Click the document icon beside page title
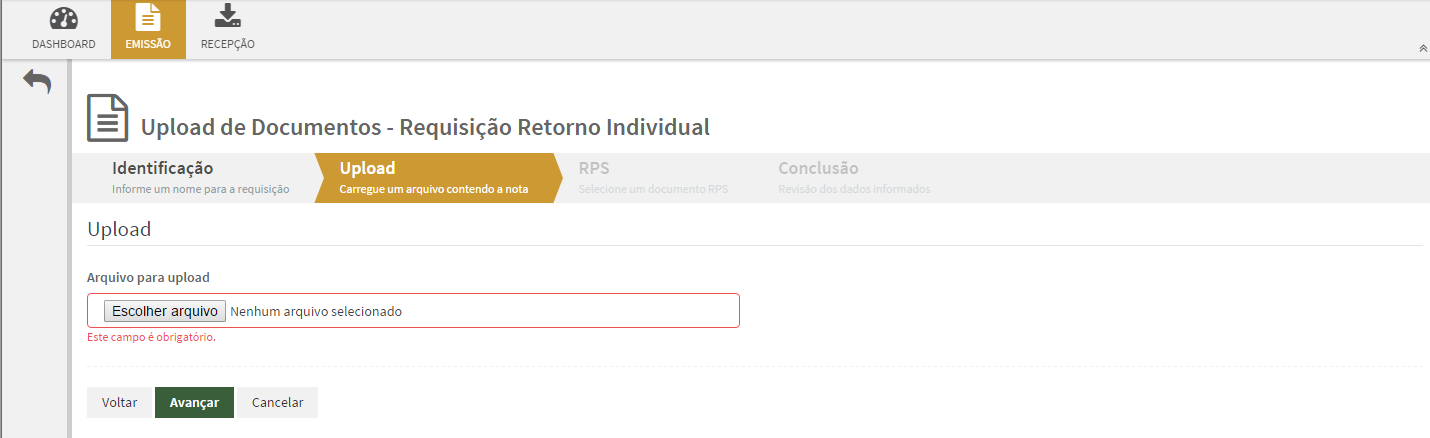This screenshot has height=438, width=1430. point(108,119)
